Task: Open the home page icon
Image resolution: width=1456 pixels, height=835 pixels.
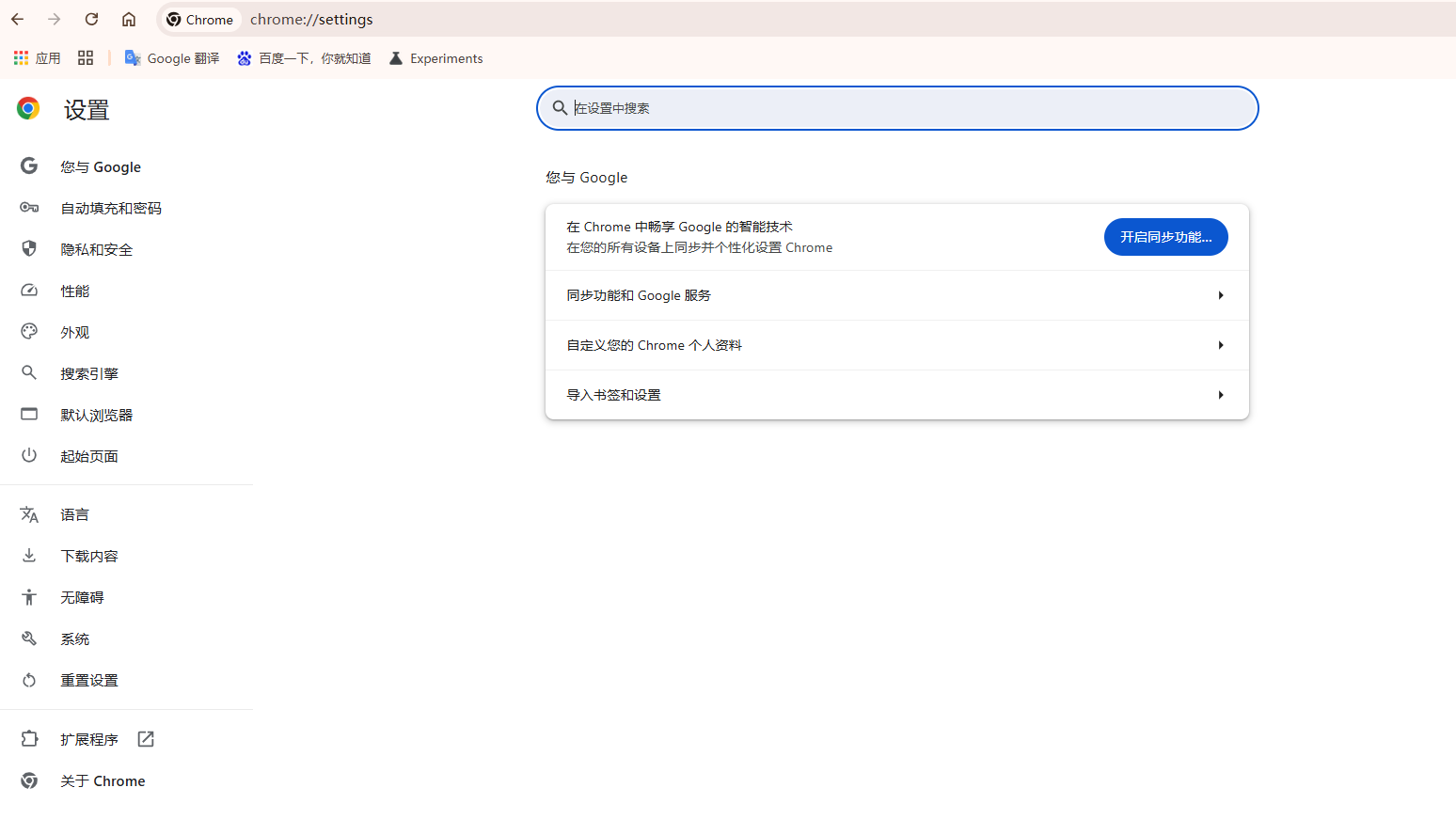Action: (129, 19)
